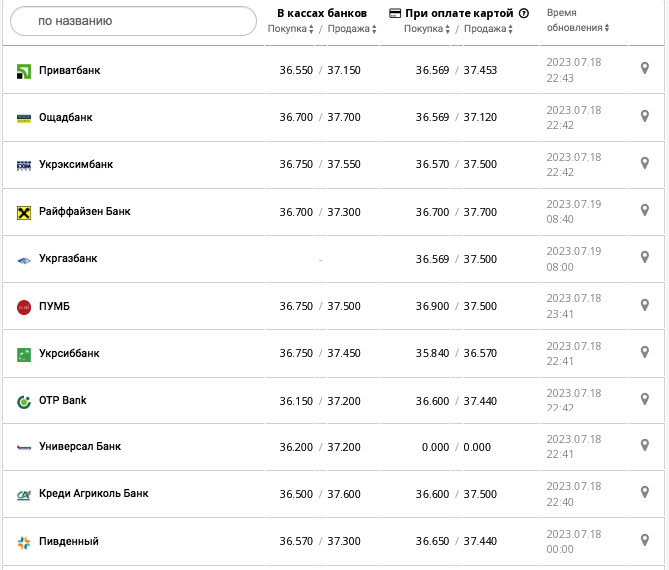Click the OTP Bank logo icon

24,401
